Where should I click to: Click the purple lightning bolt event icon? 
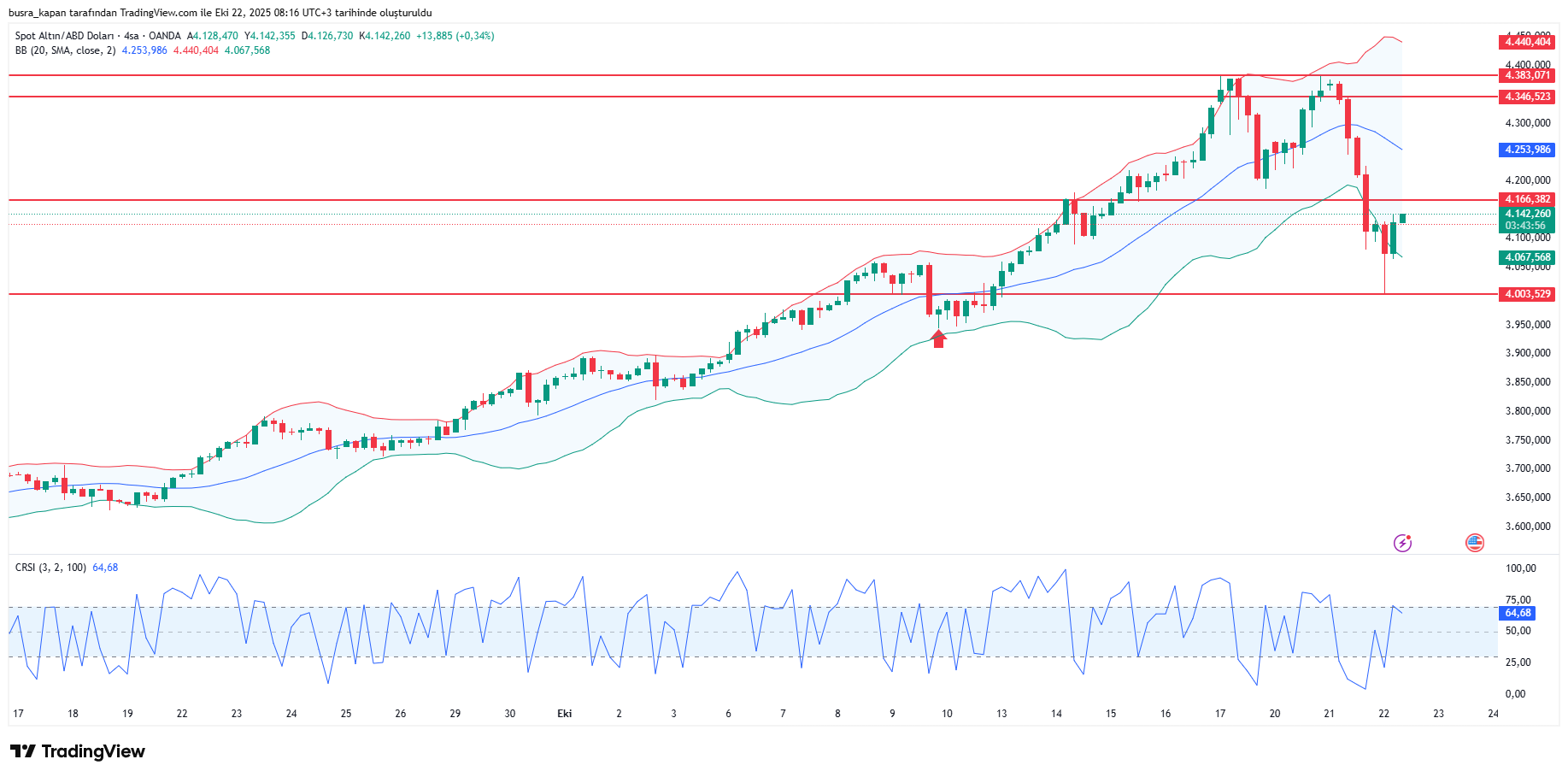(x=1402, y=543)
